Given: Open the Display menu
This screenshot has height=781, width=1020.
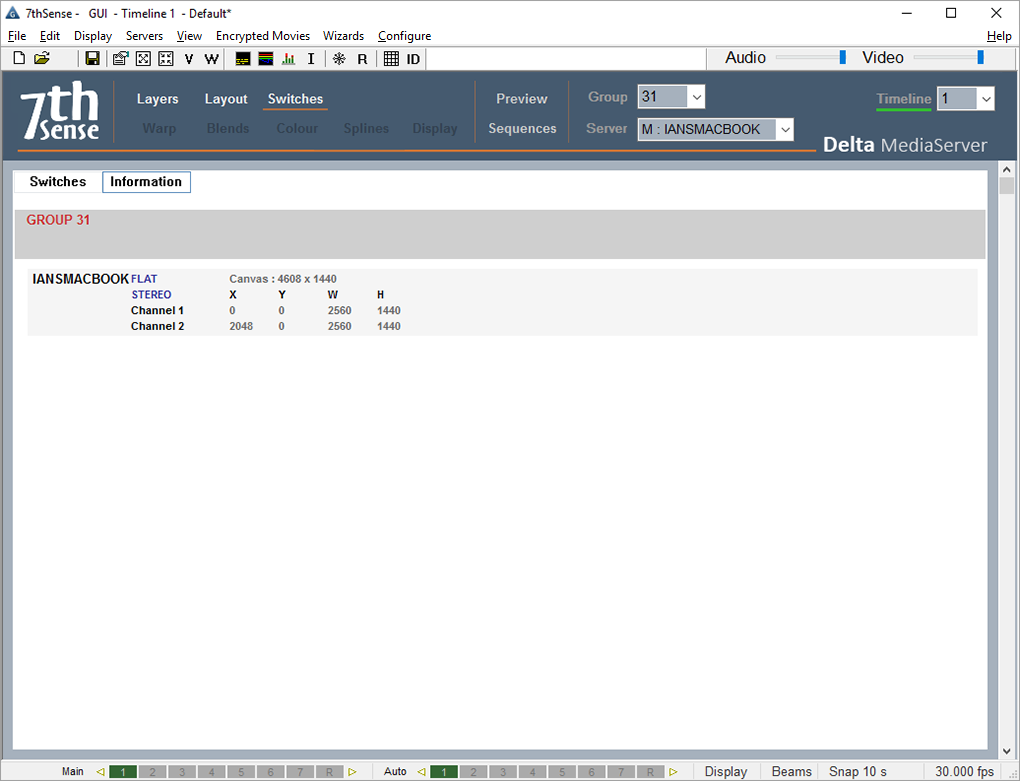Looking at the screenshot, I should point(93,36).
